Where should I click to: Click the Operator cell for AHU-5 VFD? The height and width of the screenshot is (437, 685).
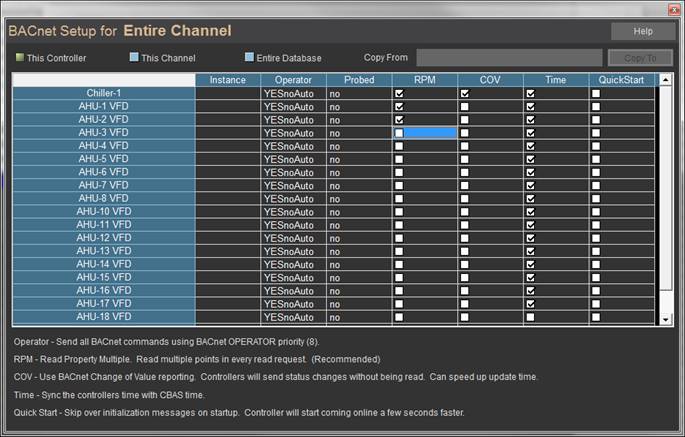coord(293,158)
